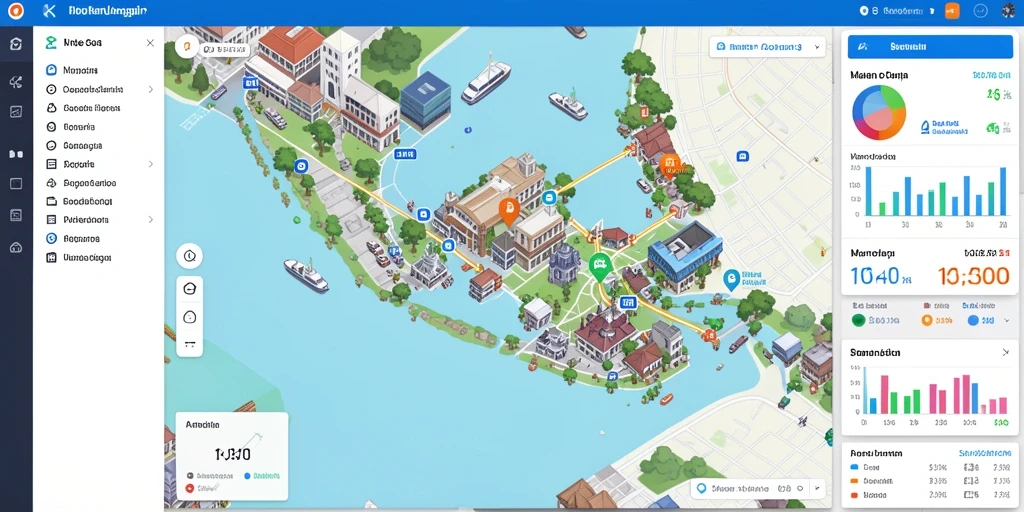Expand the second item in left menu list
Image resolution: width=1024 pixels, height=512 pixels.
click(x=100, y=89)
